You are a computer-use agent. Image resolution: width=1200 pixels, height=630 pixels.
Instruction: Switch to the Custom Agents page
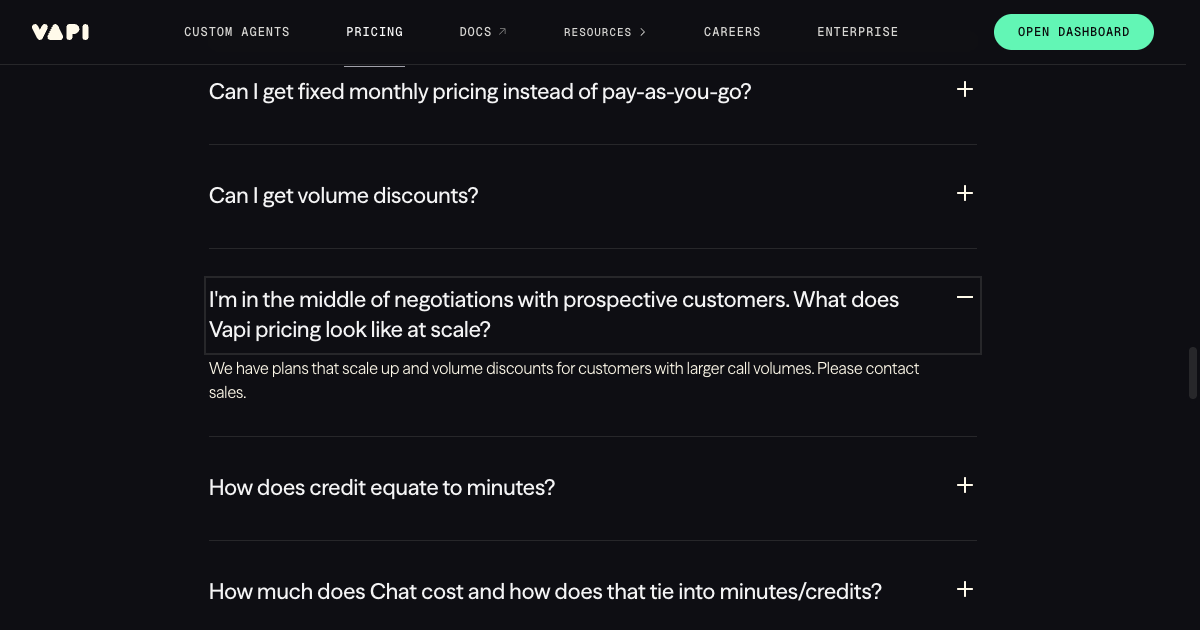point(237,31)
